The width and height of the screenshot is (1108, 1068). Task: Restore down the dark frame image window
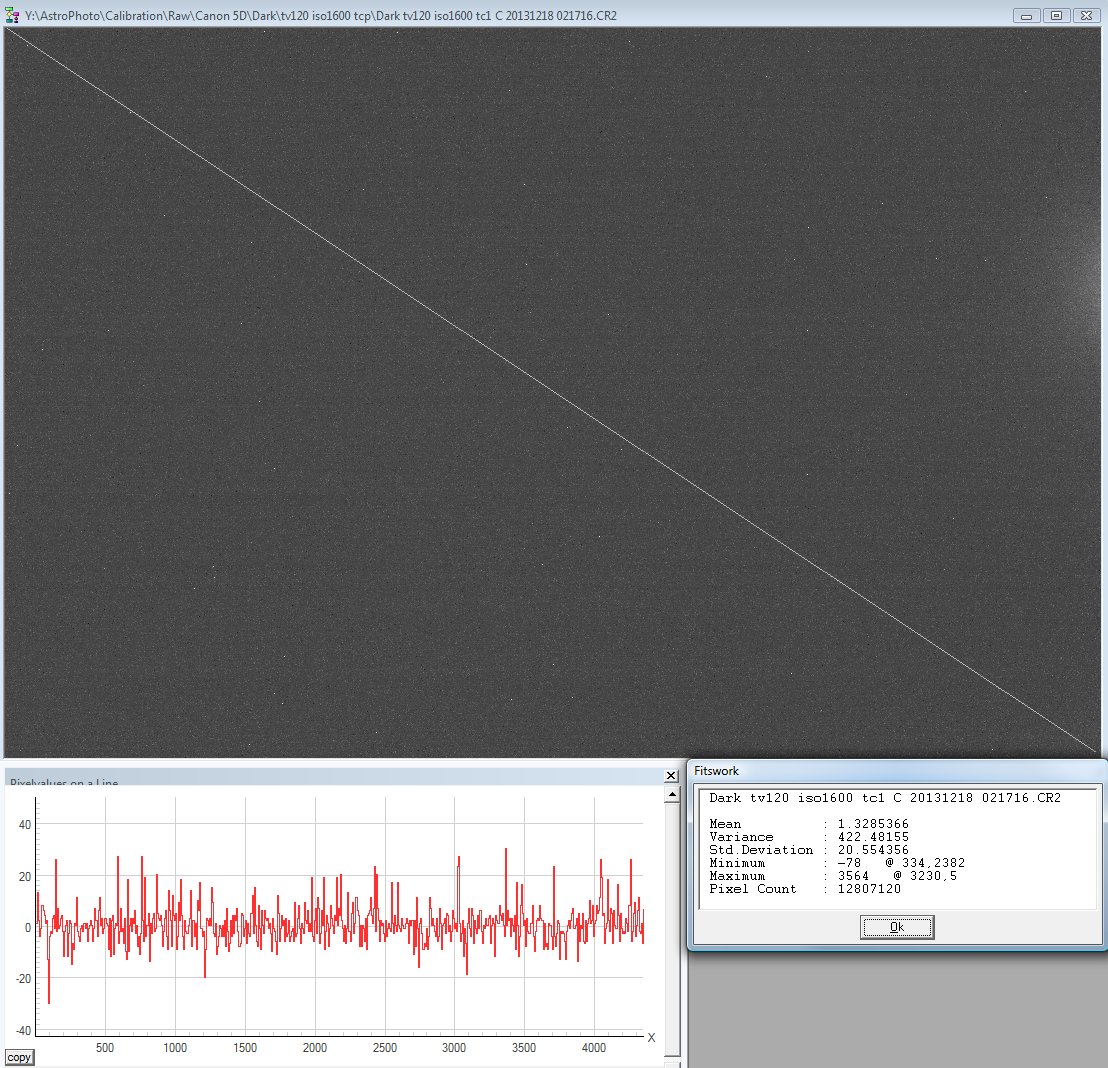(x=1056, y=16)
